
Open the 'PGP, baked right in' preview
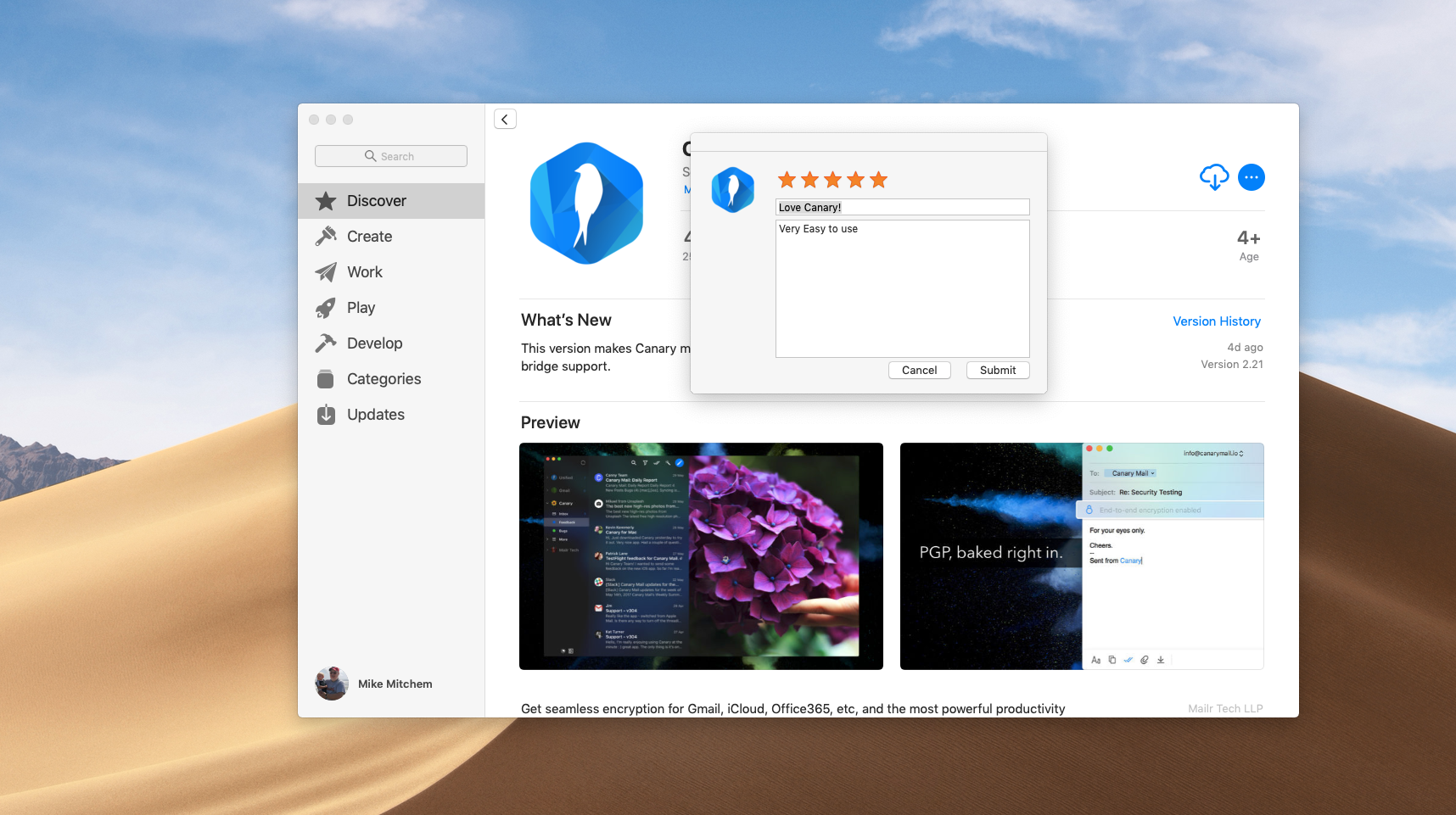(x=1082, y=556)
